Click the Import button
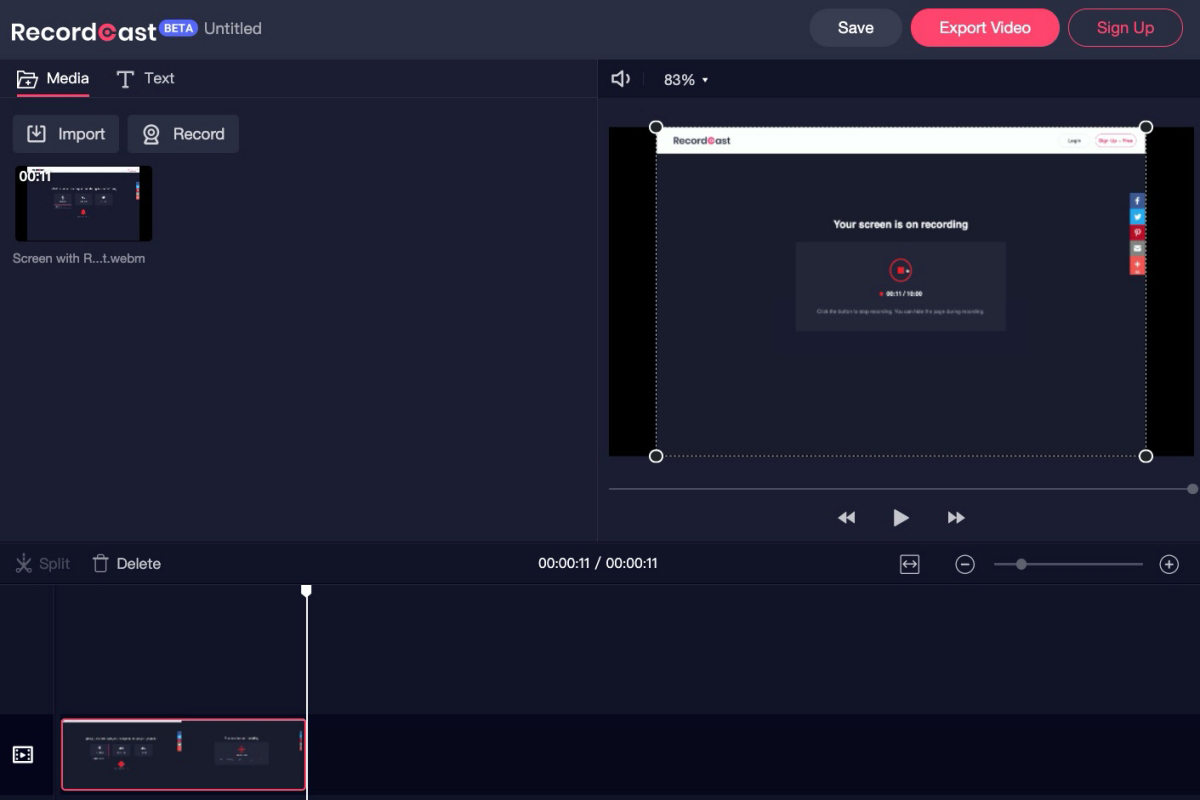Image resolution: width=1200 pixels, height=800 pixels. (x=66, y=134)
